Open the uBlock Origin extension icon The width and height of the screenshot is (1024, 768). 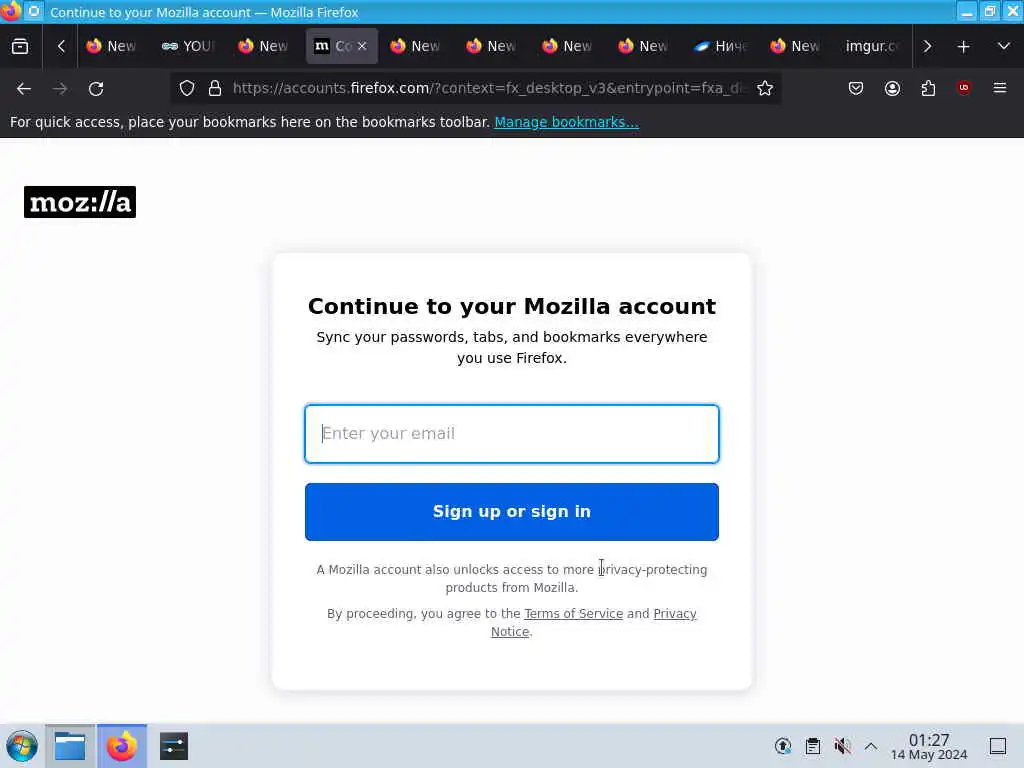pyautogui.click(x=964, y=88)
